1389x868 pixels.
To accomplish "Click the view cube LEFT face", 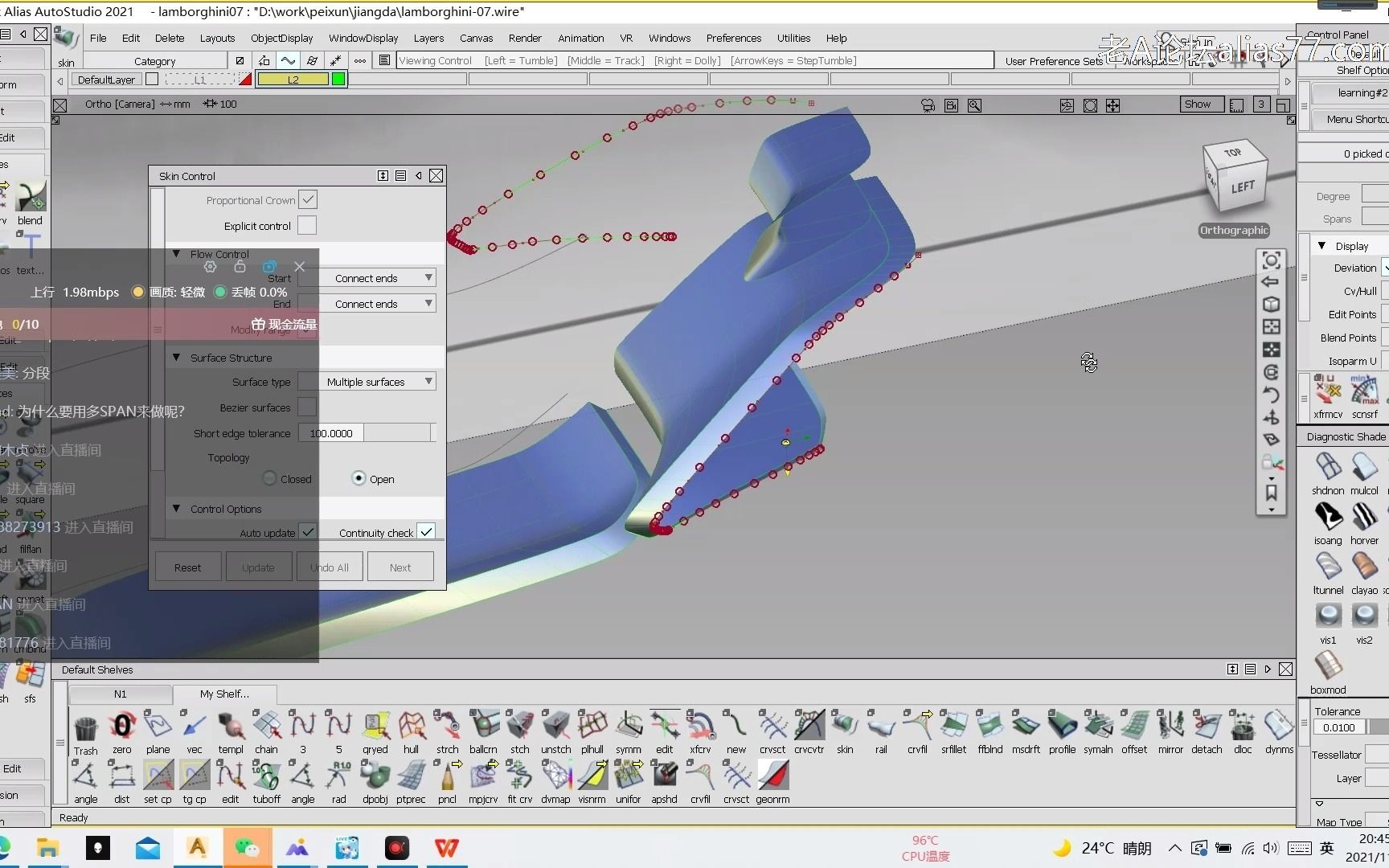I will click(x=1243, y=186).
